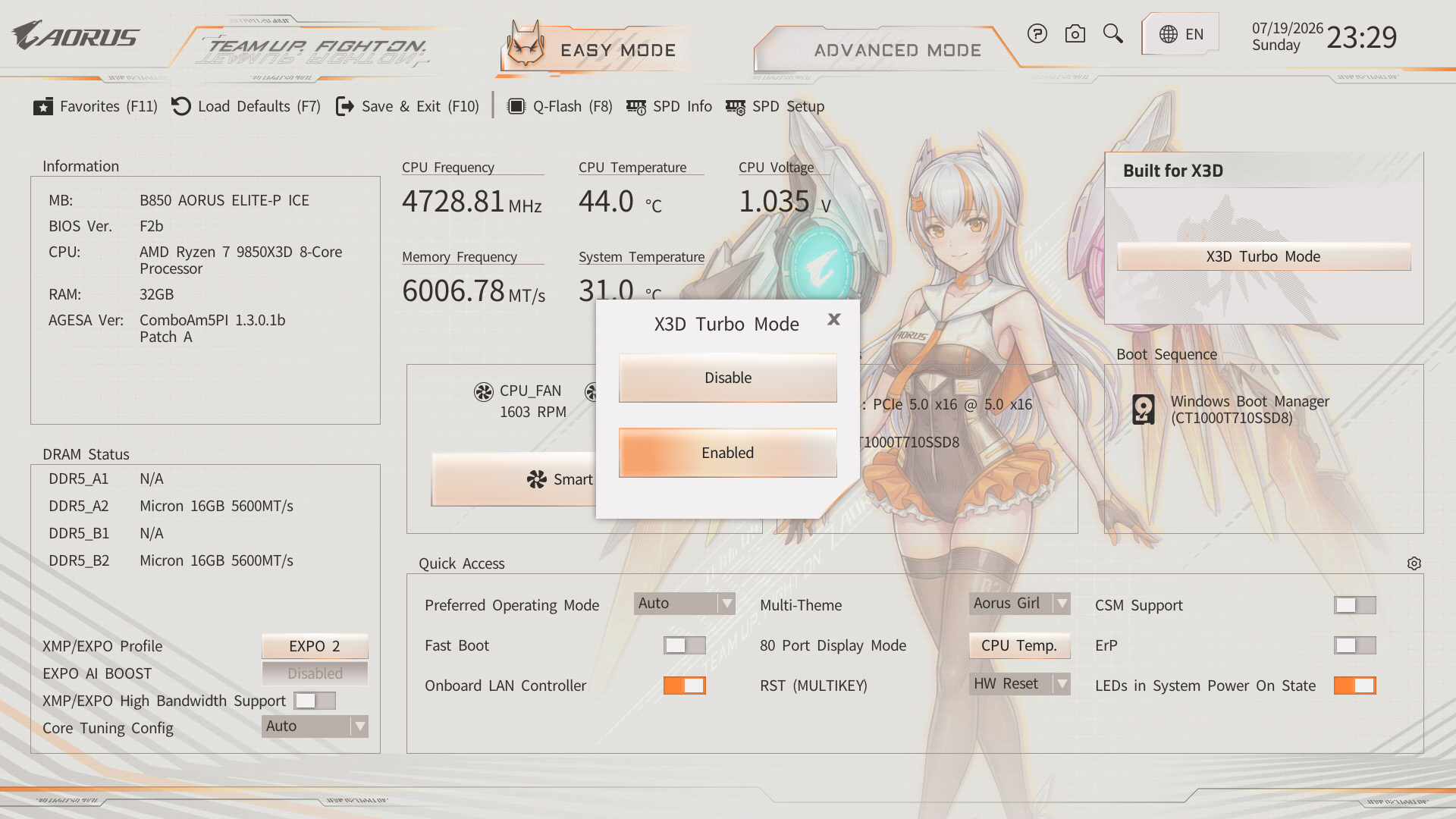Open Multi-Theme Aorus Girl dropdown
Viewport: 1456px width, 819px height.
(x=1020, y=604)
